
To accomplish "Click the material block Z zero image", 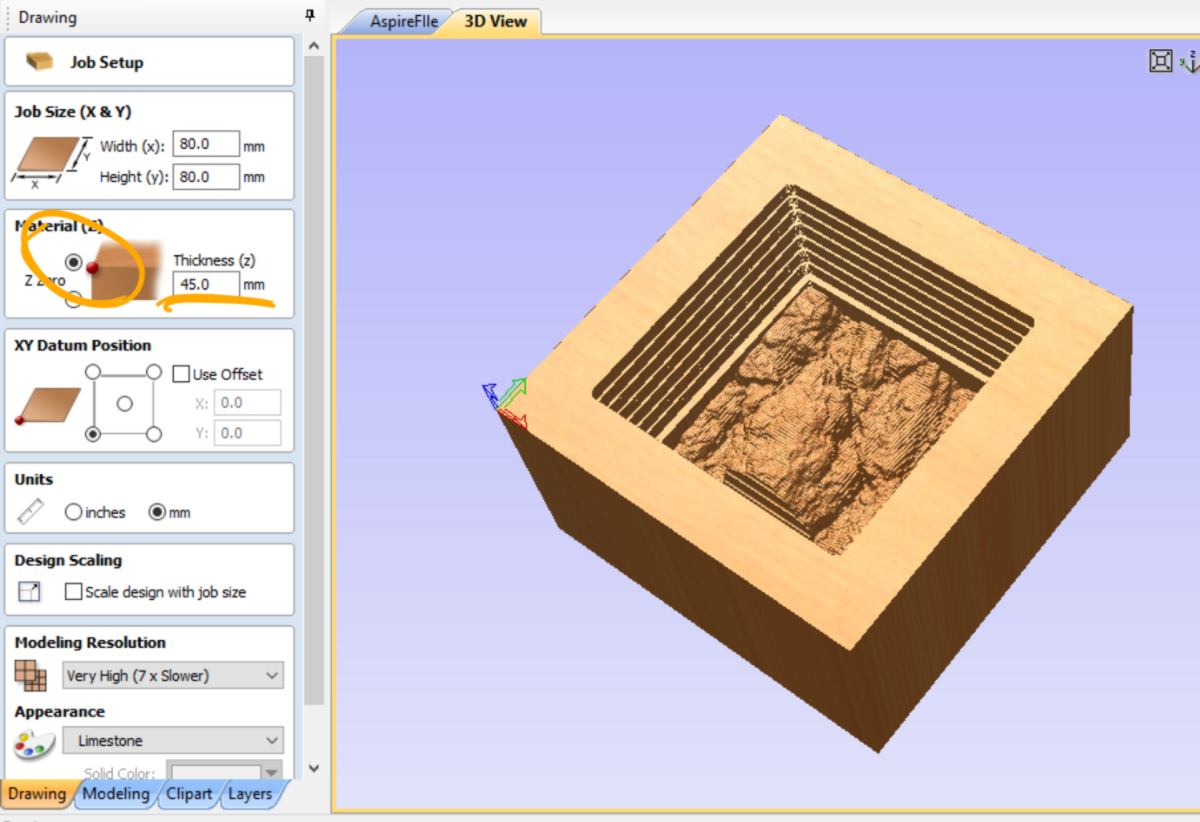I will 123,270.
